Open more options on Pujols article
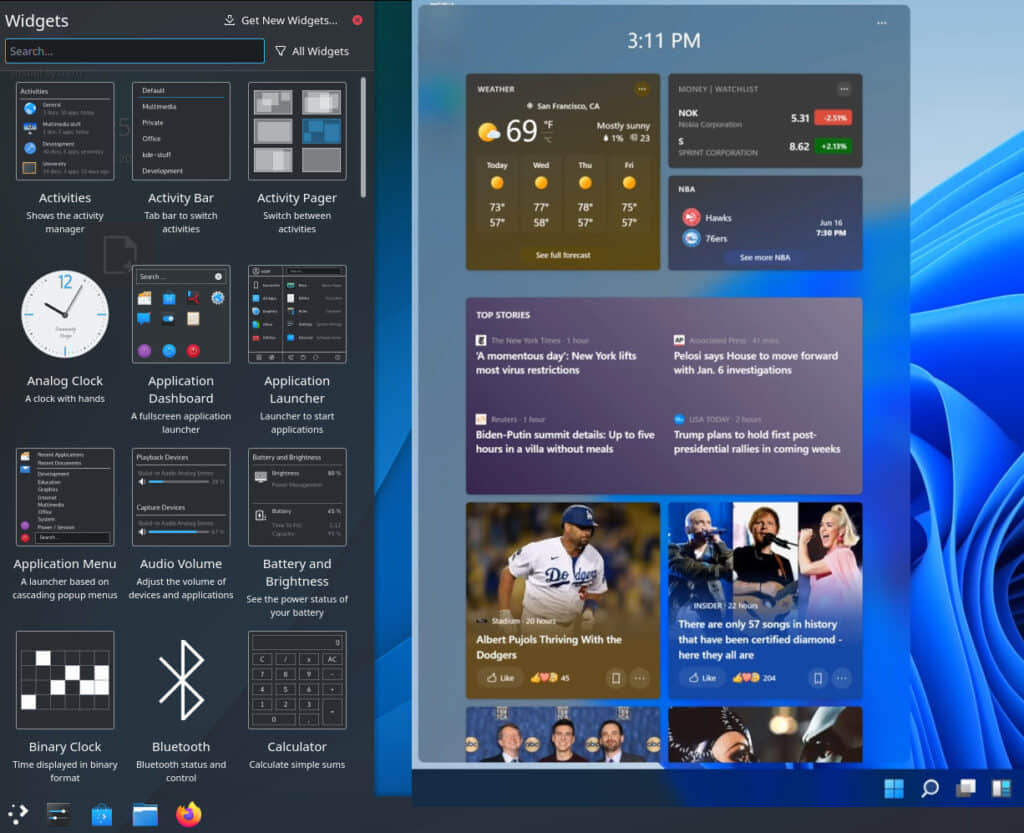This screenshot has height=833, width=1024. pyautogui.click(x=640, y=678)
